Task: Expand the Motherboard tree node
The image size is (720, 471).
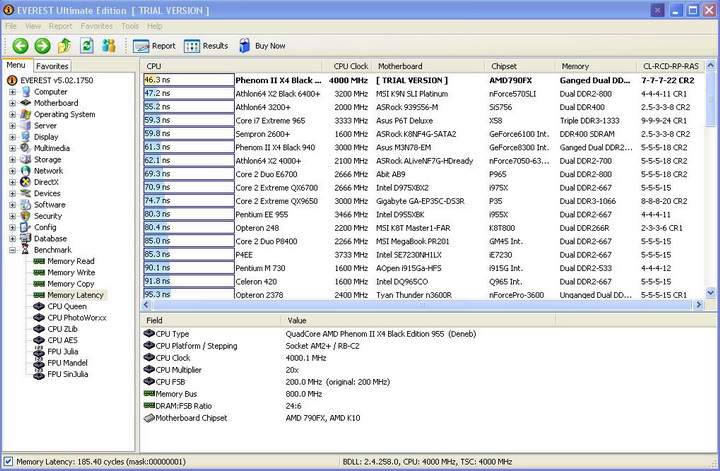Action: pyautogui.click(x=12, y=103)
